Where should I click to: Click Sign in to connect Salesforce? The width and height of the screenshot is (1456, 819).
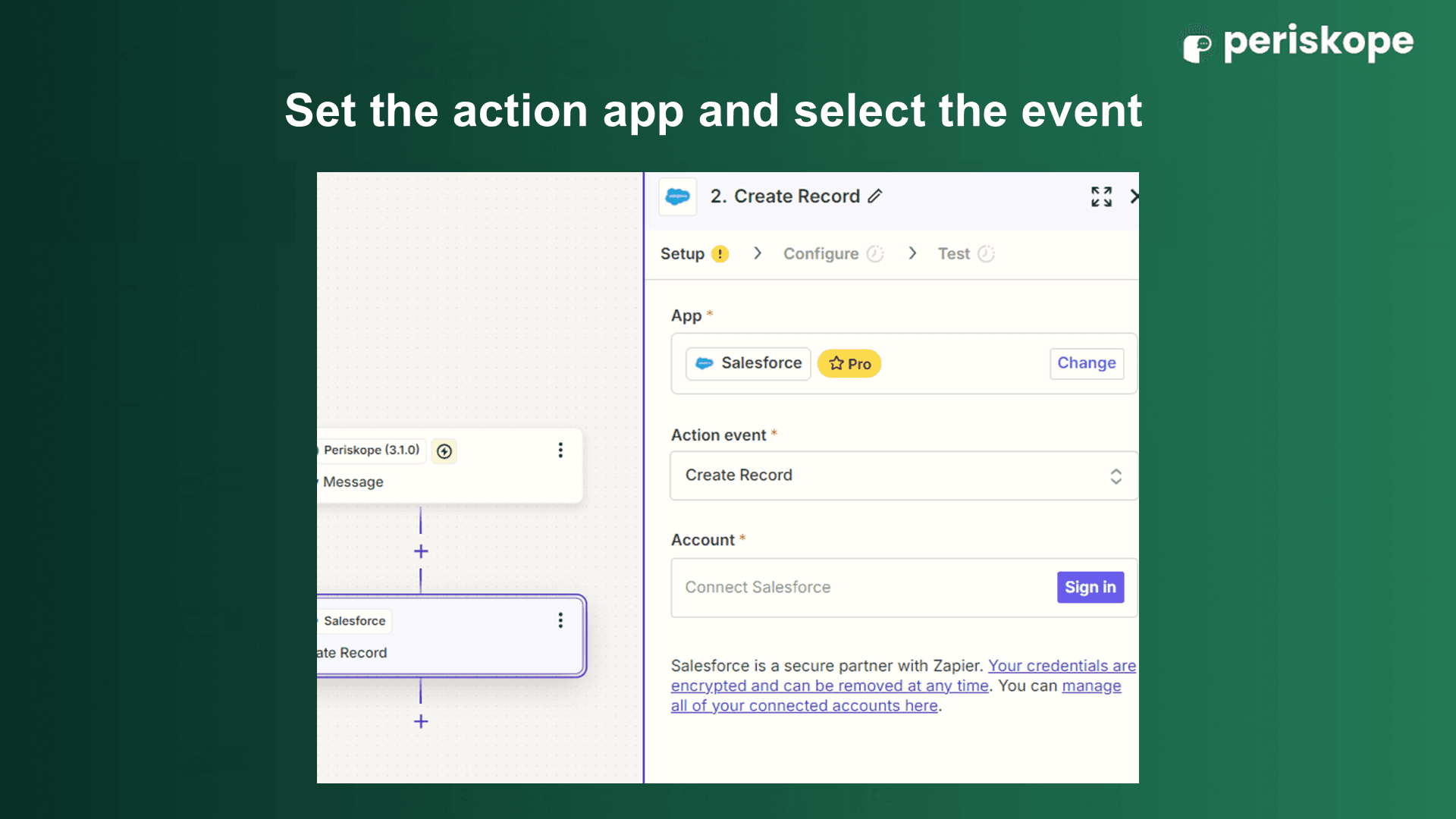click(x=1090, y=588)
